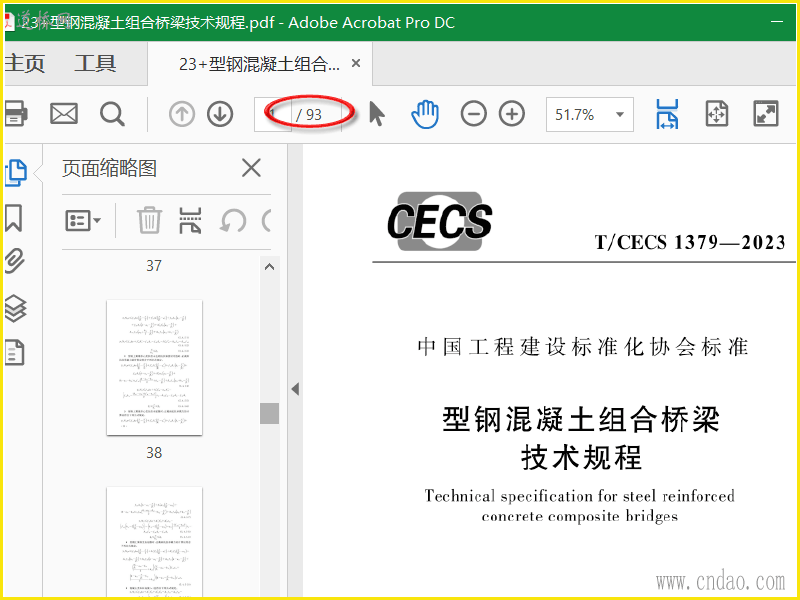The height and width of the screenshot is (600, 800).
Task: Select the arrow selection tool
Action: (377, 113)
